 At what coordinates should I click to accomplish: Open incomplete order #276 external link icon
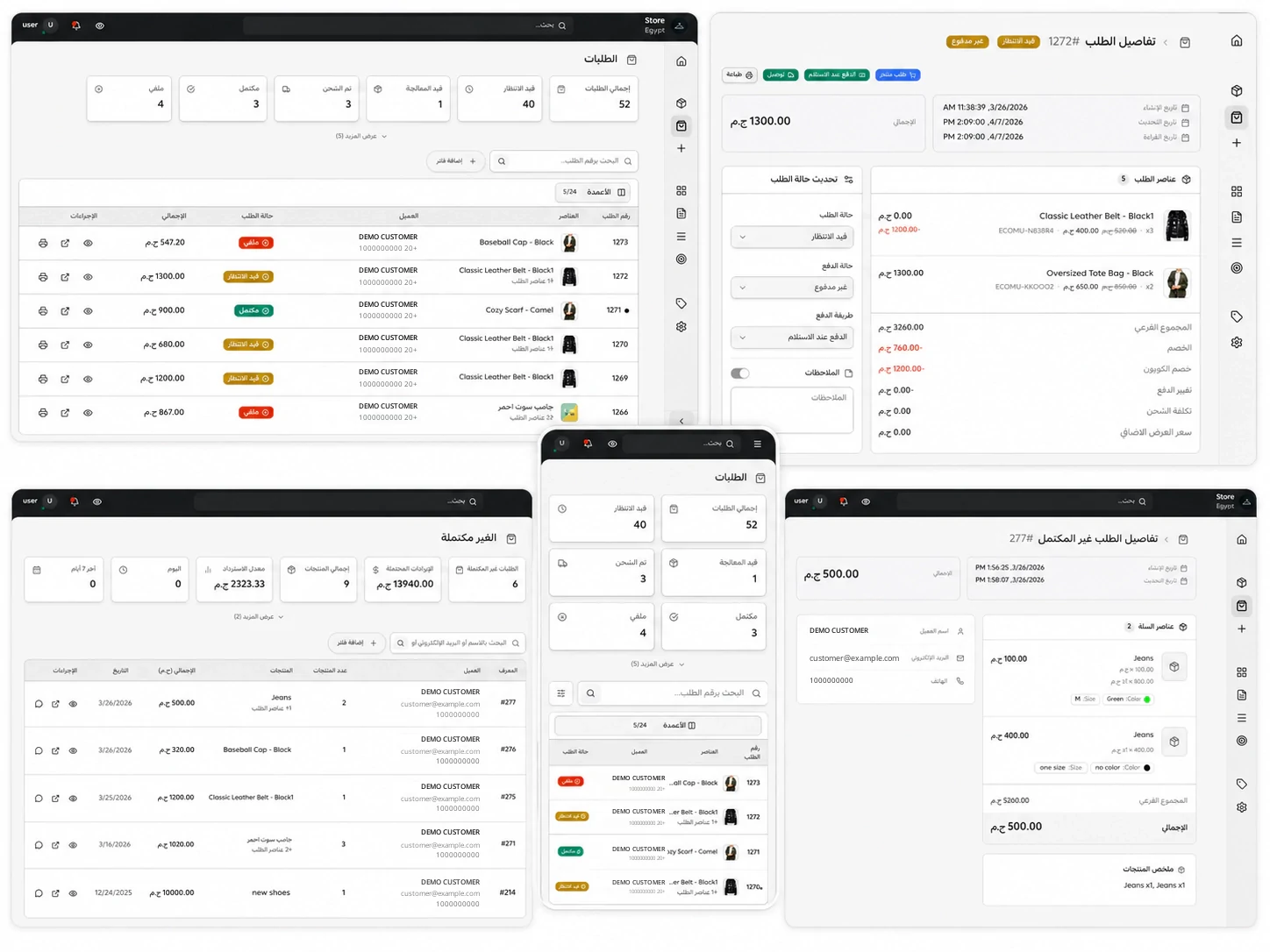[x=55, y=751]
